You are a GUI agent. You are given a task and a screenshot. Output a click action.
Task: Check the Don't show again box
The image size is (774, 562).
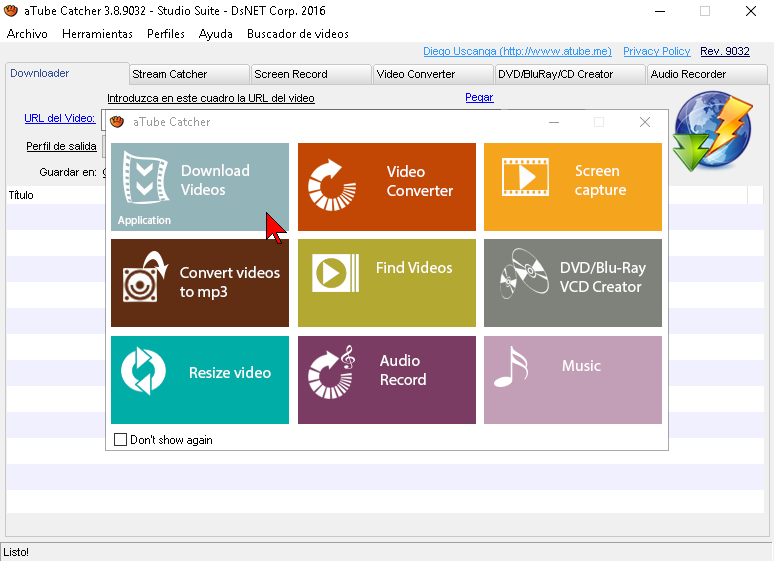pos(120,439)
